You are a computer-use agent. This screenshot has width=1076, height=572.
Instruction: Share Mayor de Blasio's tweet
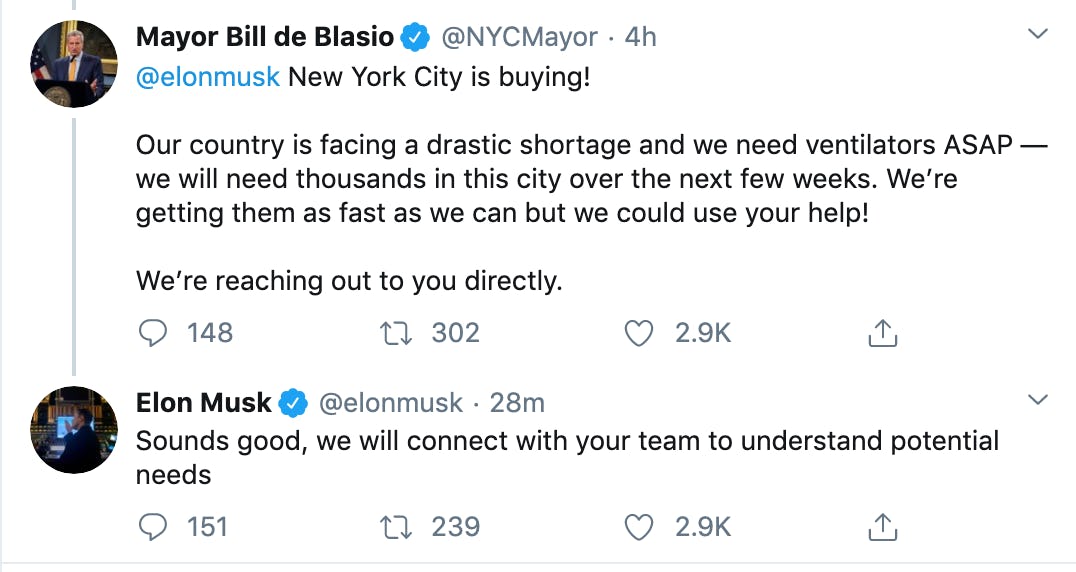[x=882, y=333]
